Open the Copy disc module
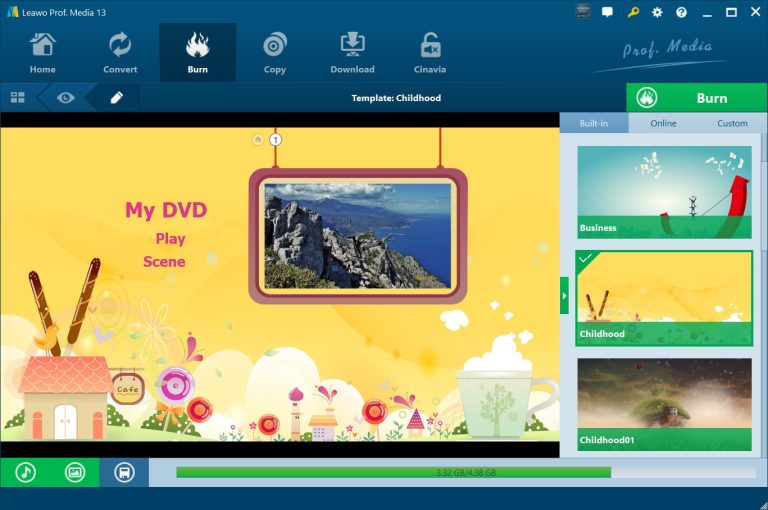 pyautogui.click(x=275, y=53)
